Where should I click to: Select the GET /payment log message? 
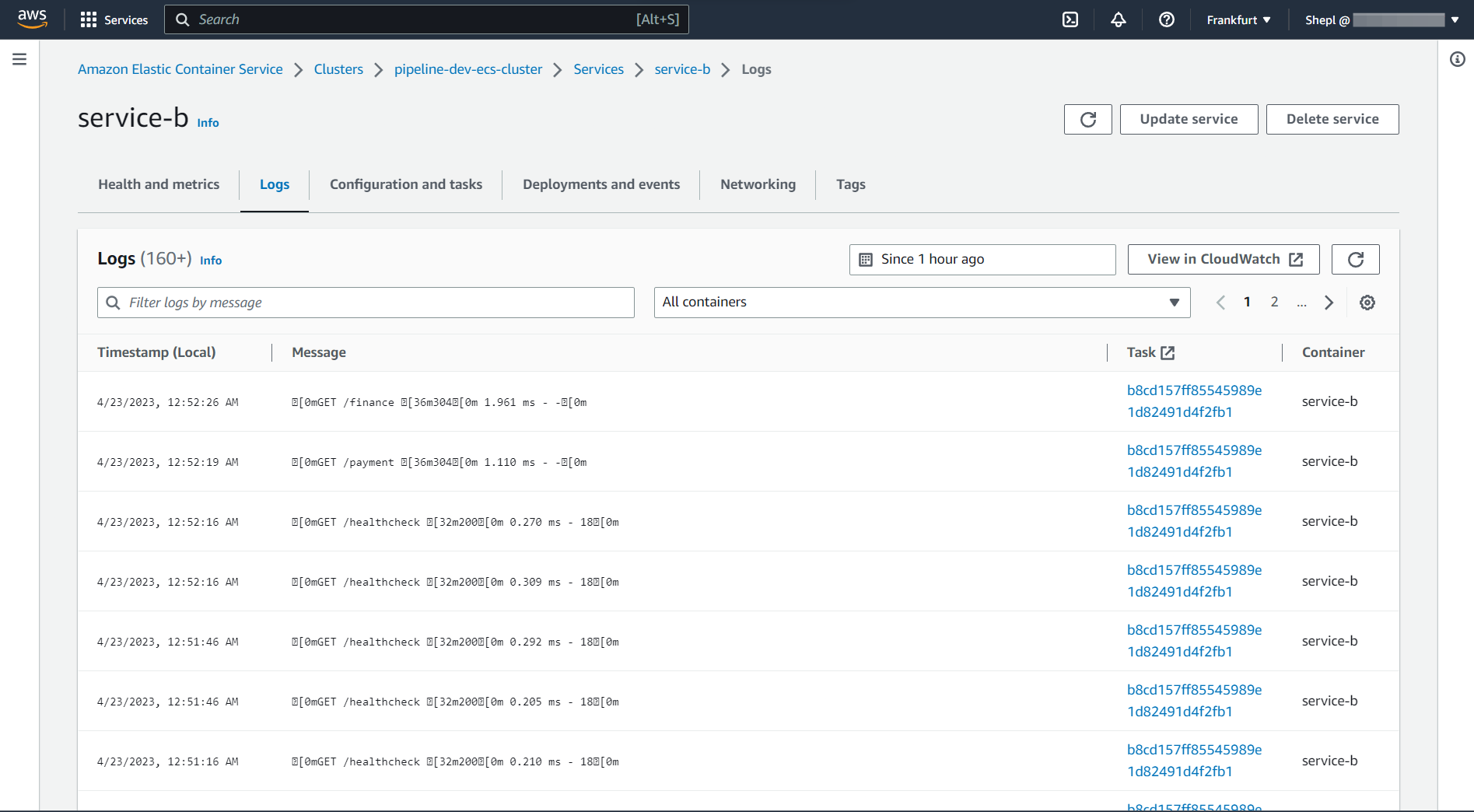[439, 462]
